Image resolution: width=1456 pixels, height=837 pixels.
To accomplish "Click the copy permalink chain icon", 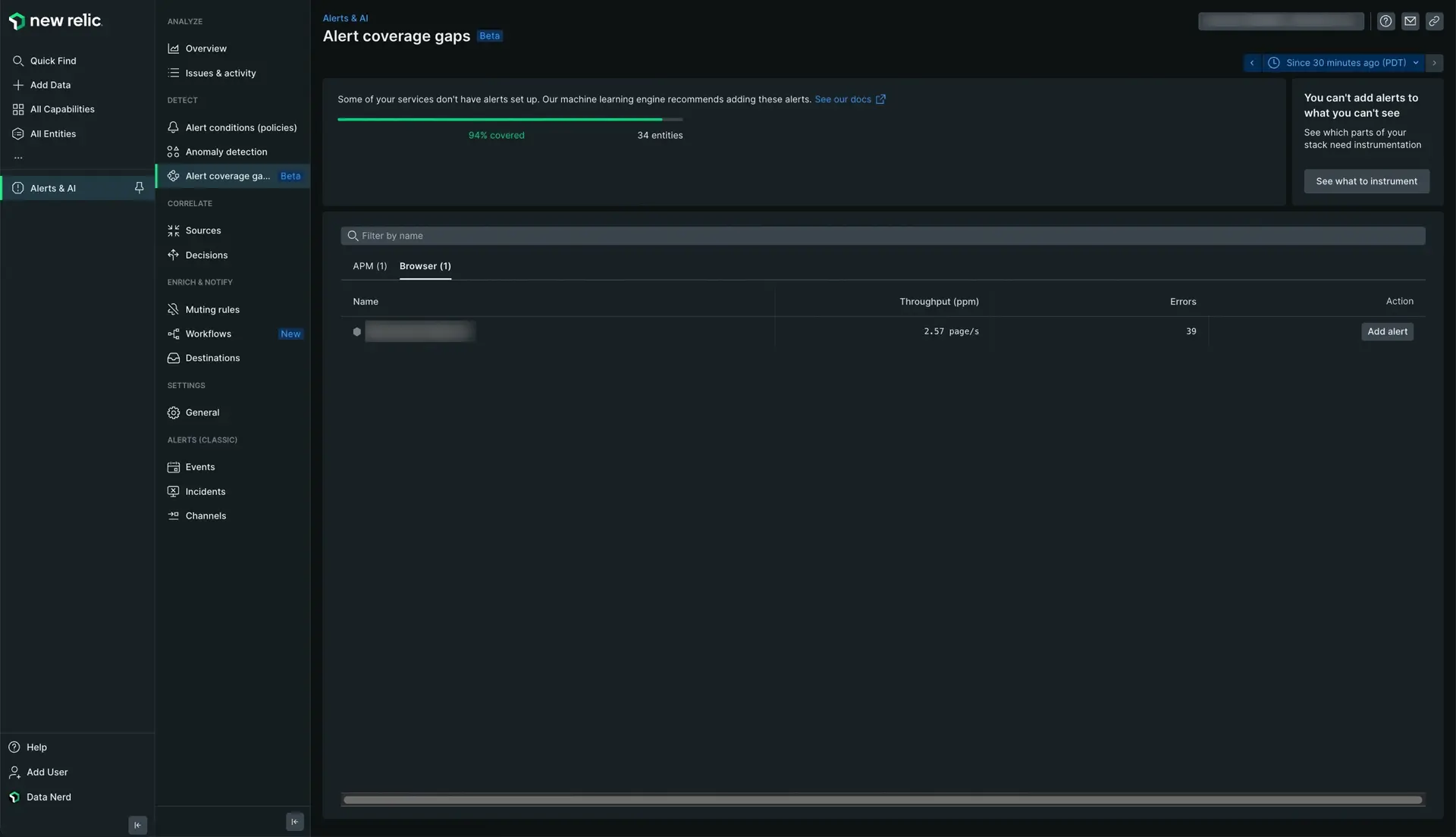I will click(1434, 21).
